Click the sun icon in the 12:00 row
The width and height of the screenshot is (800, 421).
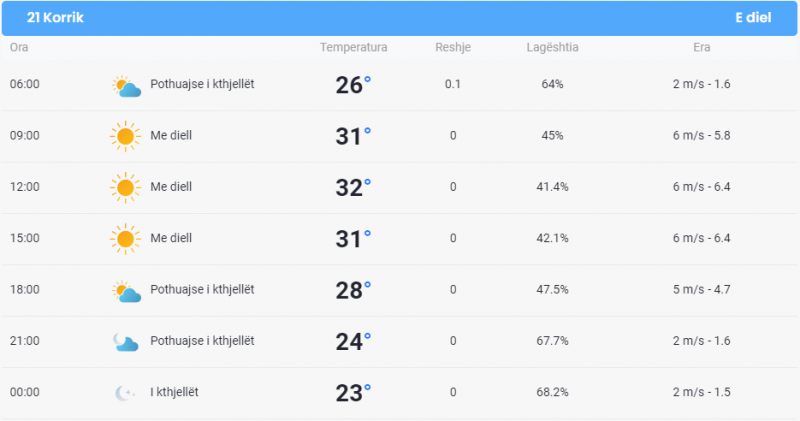tap(125, 187)
